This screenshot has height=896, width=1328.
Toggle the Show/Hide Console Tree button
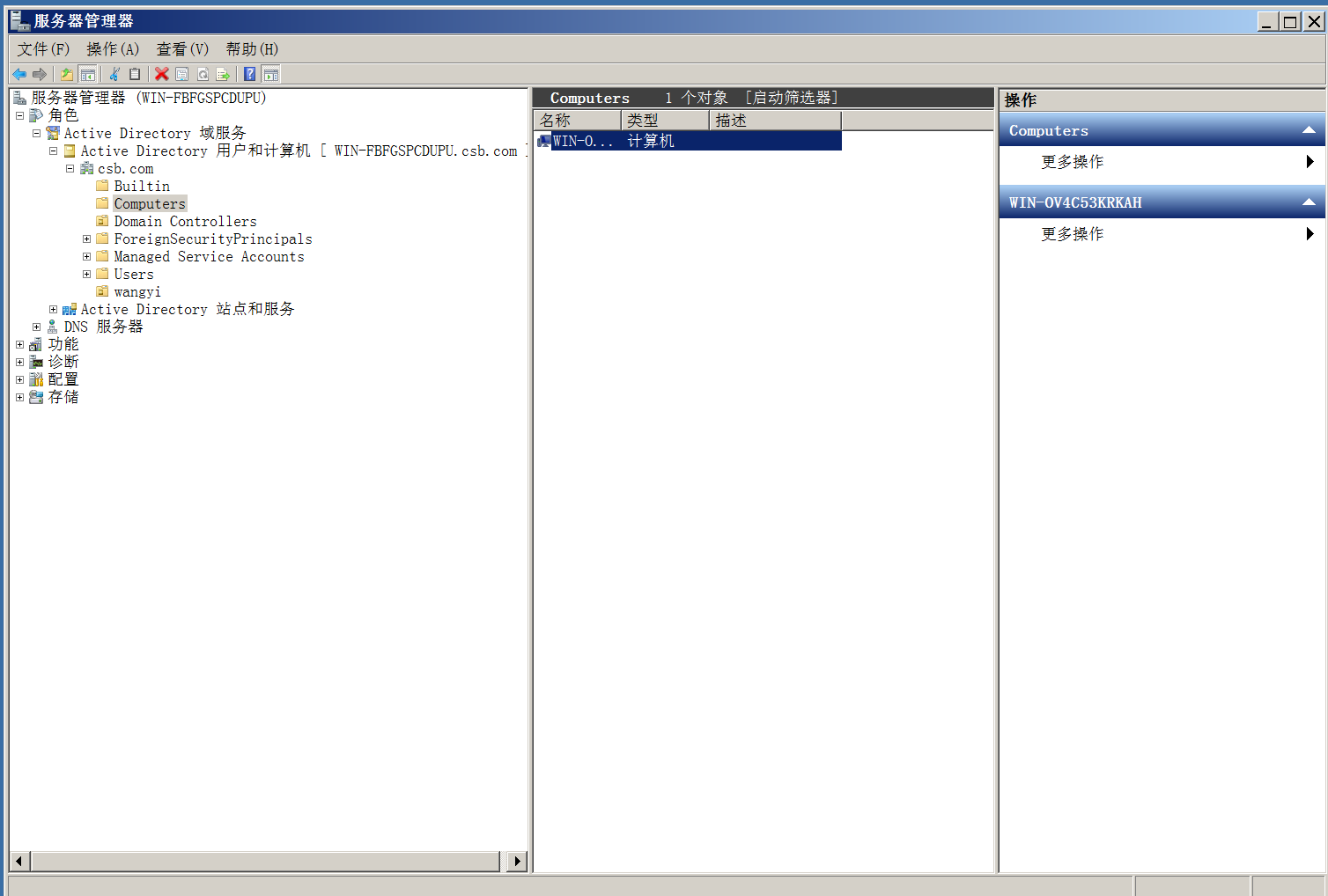pos(87,74)
